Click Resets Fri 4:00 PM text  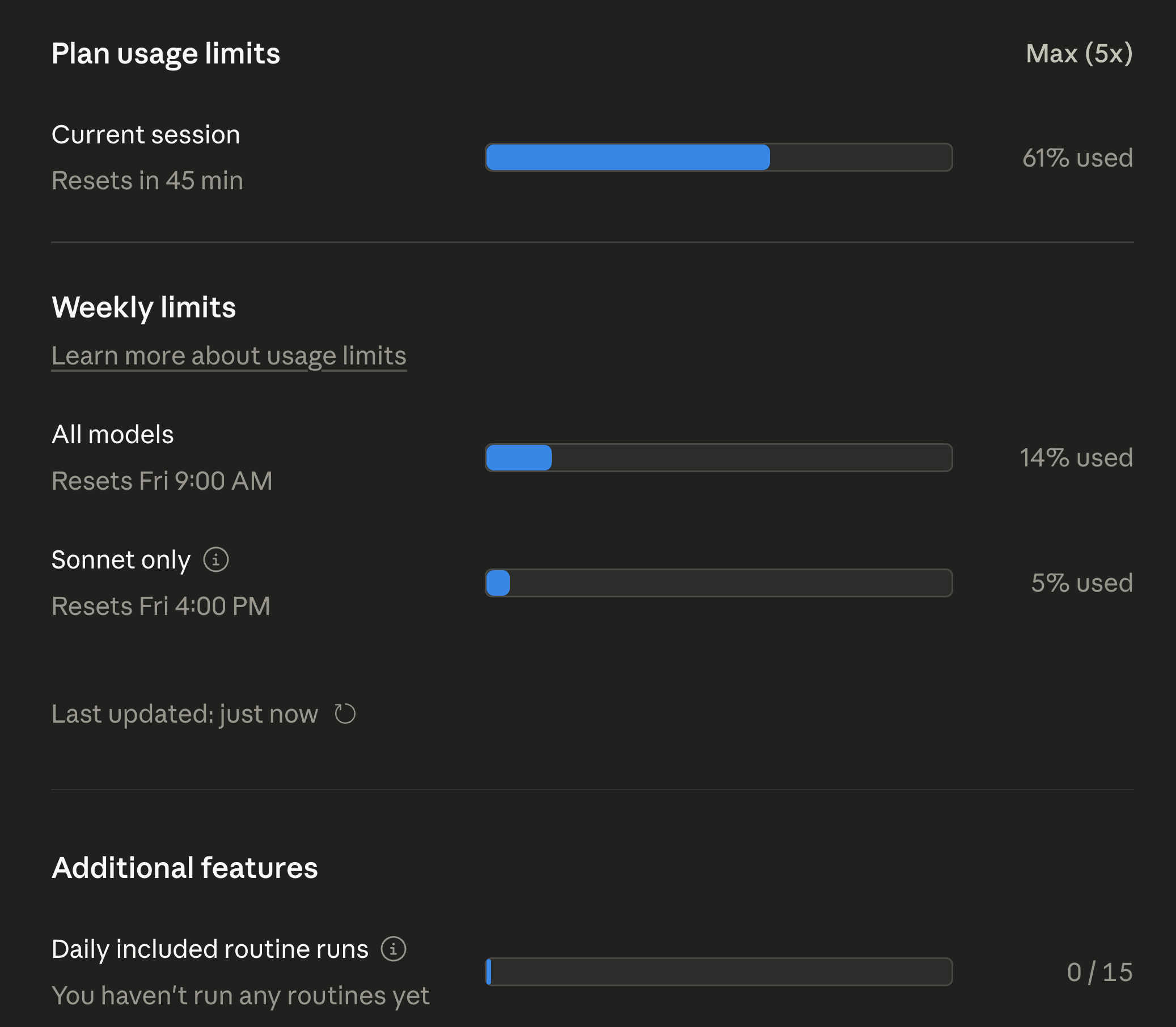pos(160,606)
